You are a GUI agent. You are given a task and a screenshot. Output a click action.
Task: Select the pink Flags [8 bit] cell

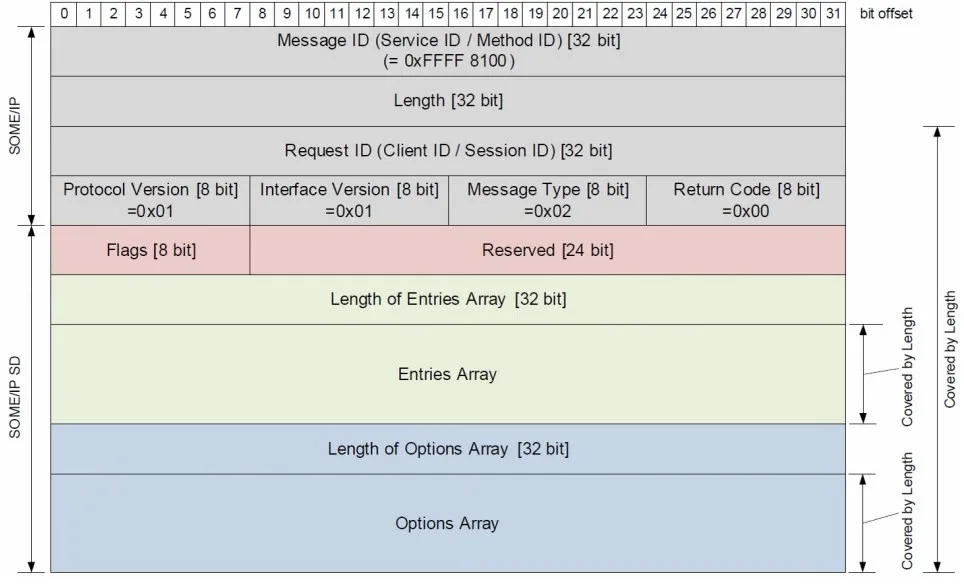pos(150,250)
